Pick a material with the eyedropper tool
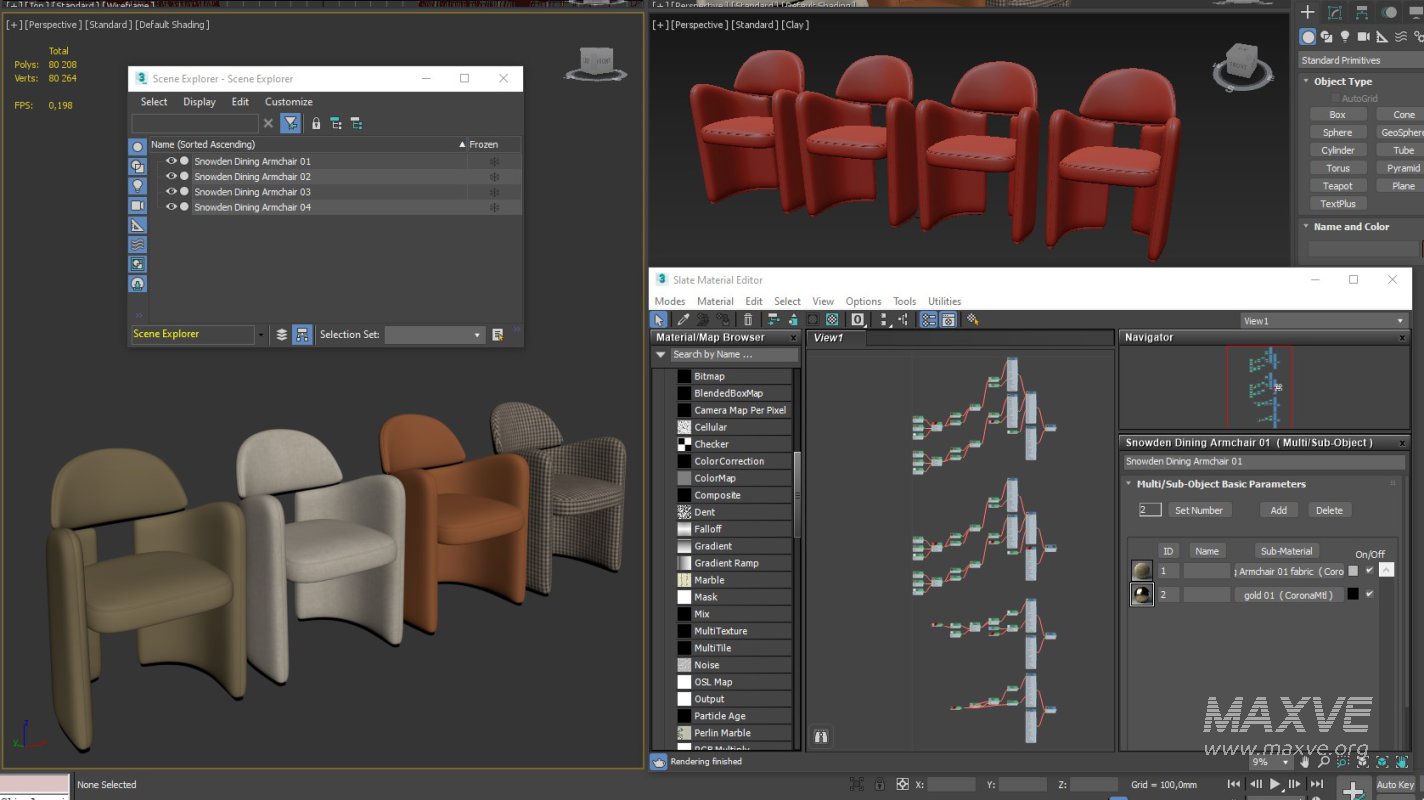This screenshot has width=1424, height=800. (x=682, y=319)
